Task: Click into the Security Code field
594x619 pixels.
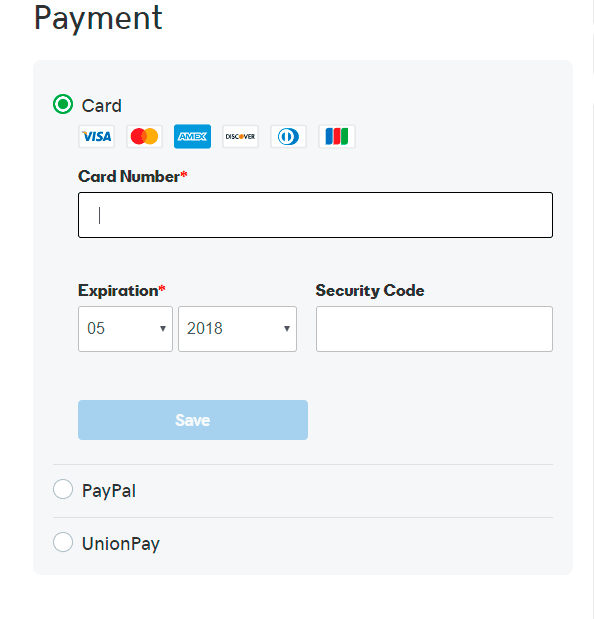Action: point(435,329)
